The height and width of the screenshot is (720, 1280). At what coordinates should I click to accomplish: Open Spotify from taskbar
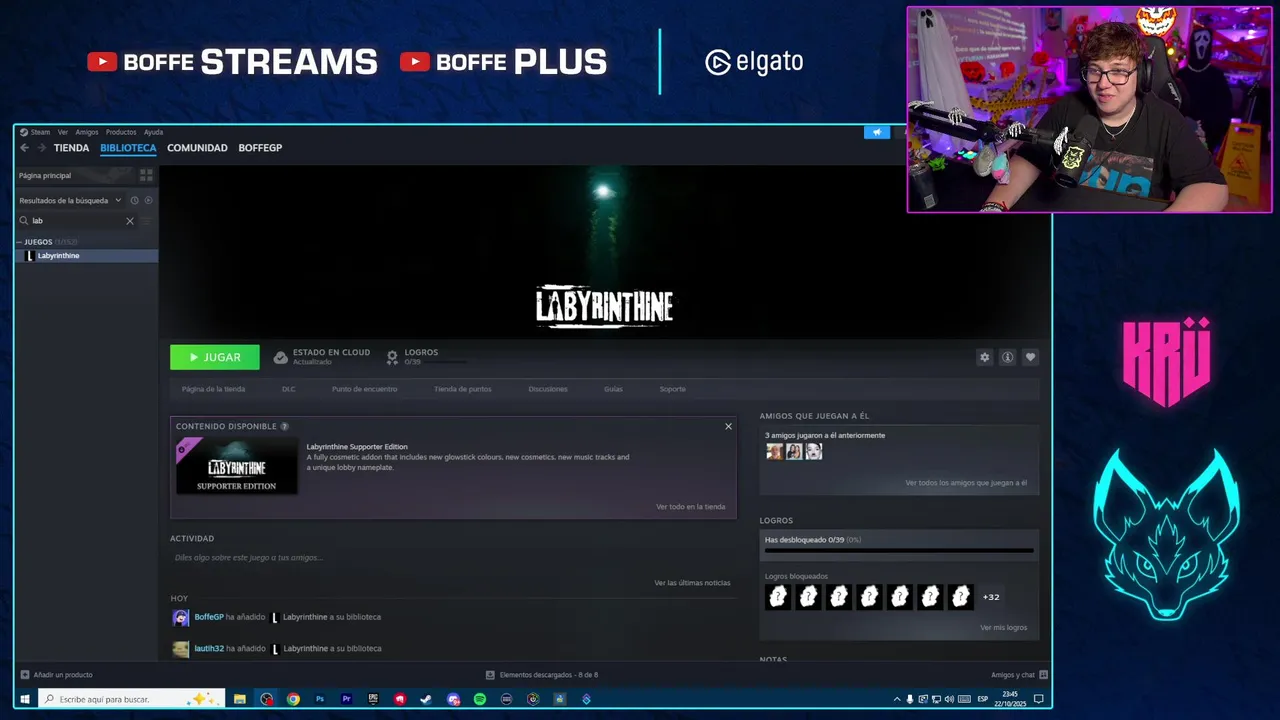pyautogui.click(x=480, y=699)
